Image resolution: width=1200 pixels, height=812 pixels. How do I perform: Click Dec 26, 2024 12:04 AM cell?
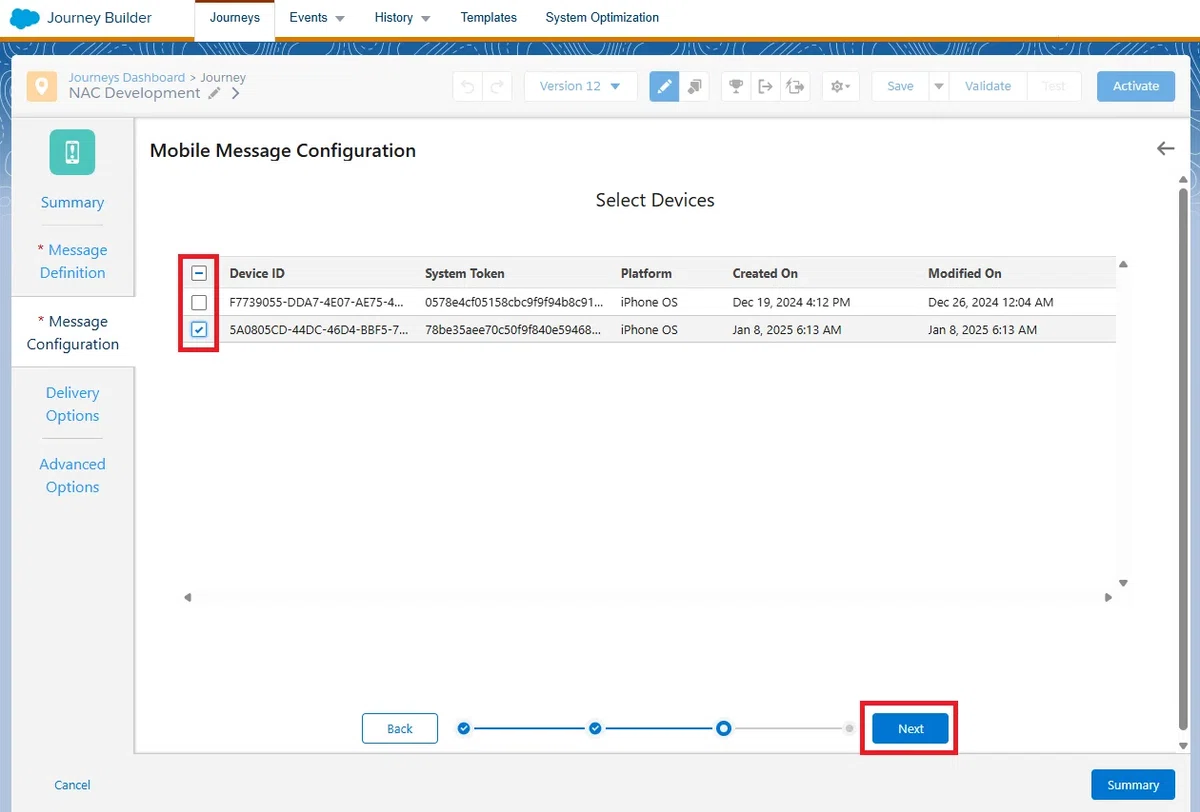(x=990, y=302)
